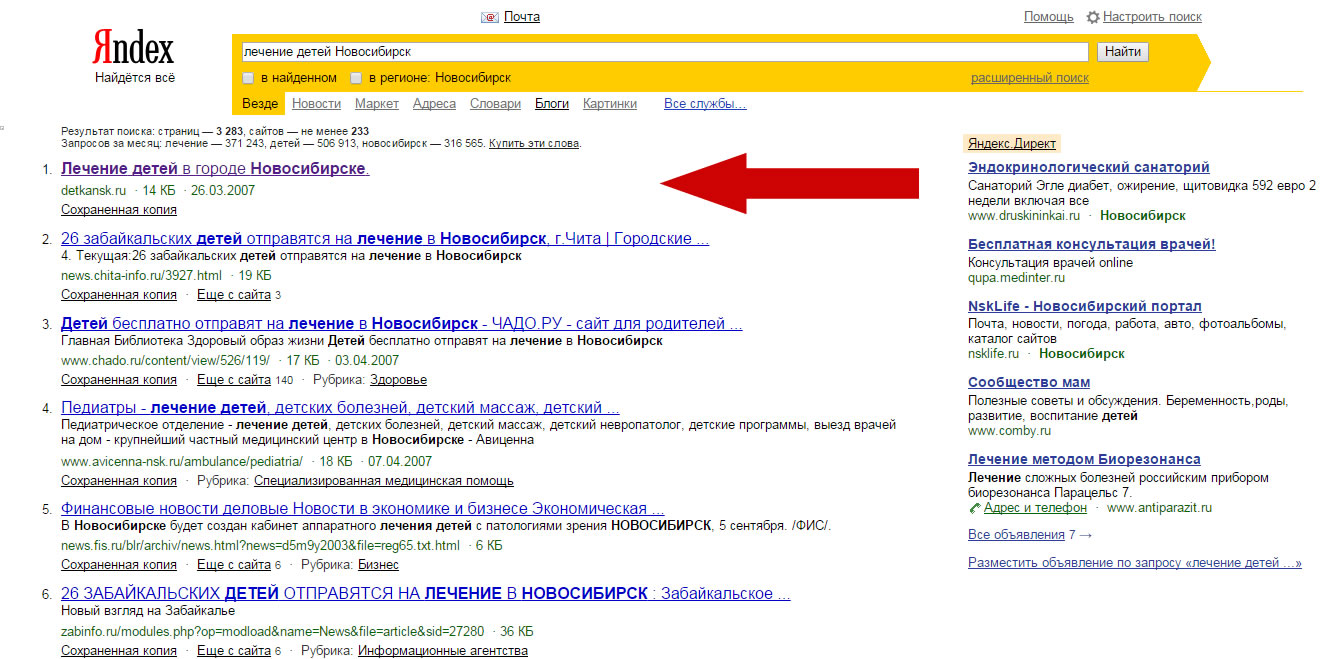Click the detkansk.ru address text
The image size is (1338, 659).
(x=94, y=190)
